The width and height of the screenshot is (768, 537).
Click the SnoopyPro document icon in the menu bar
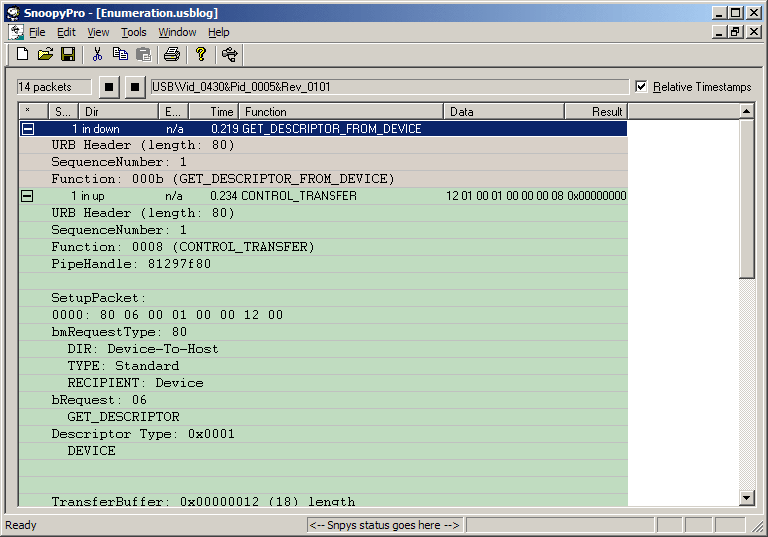(x=16, y=32)
